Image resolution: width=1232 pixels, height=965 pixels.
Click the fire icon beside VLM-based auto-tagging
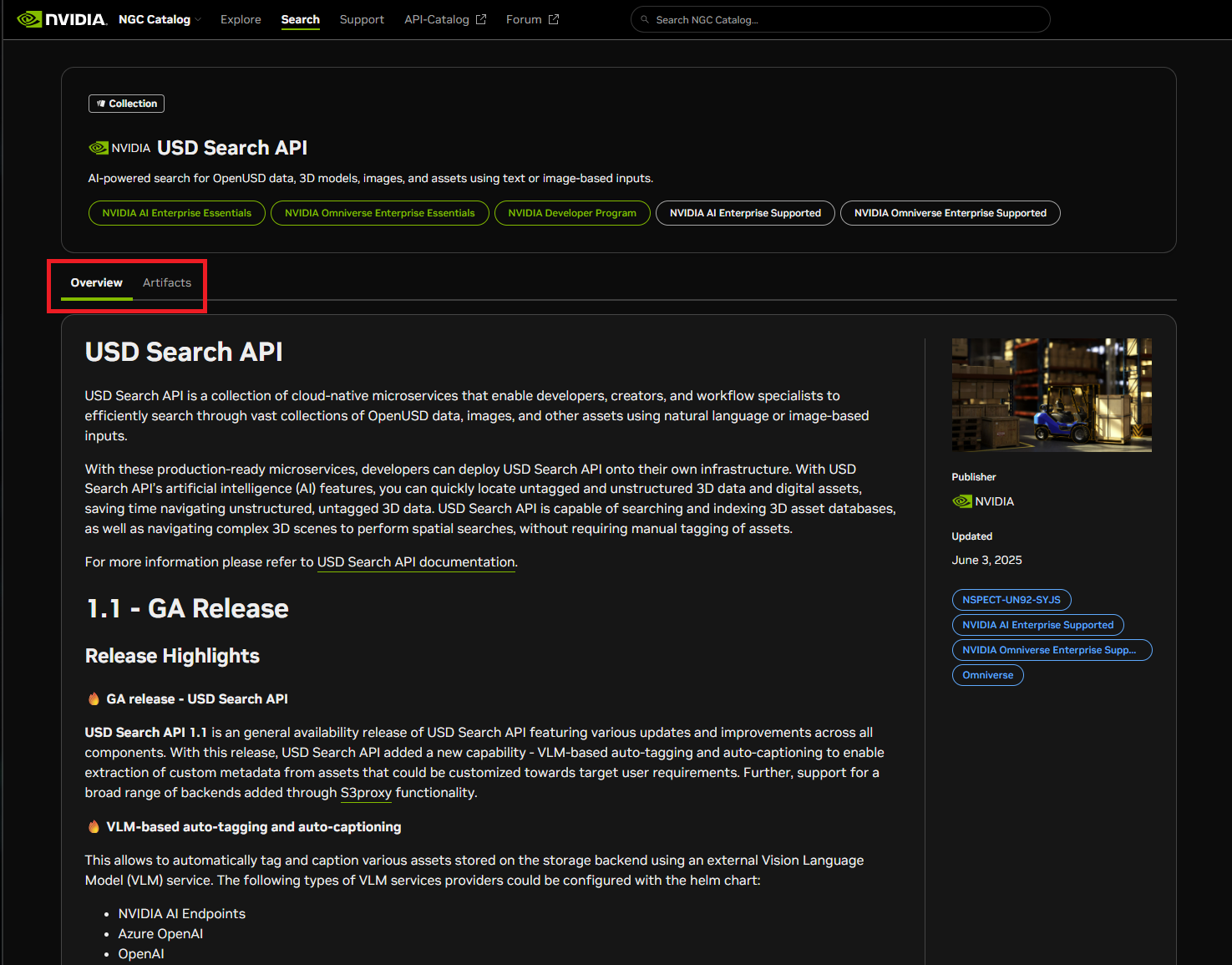pos(94,826)
